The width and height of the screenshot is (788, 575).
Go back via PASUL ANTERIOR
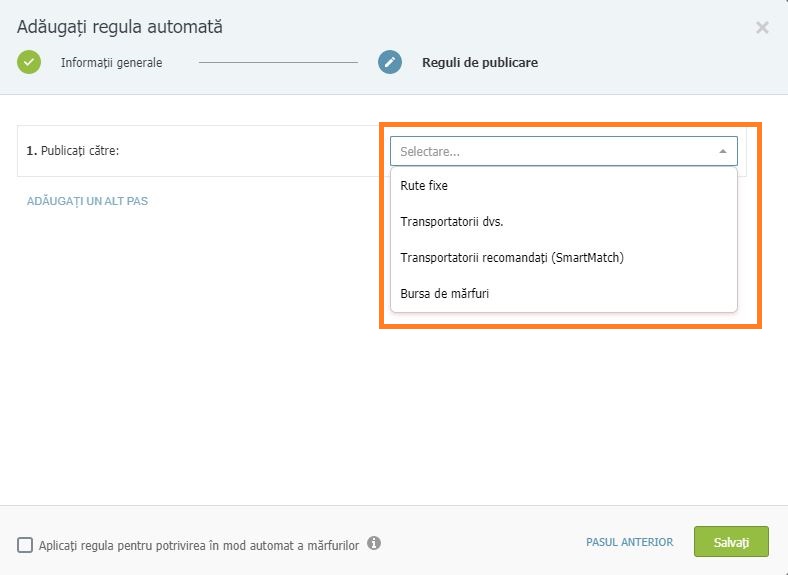click(x=630, y=542)
